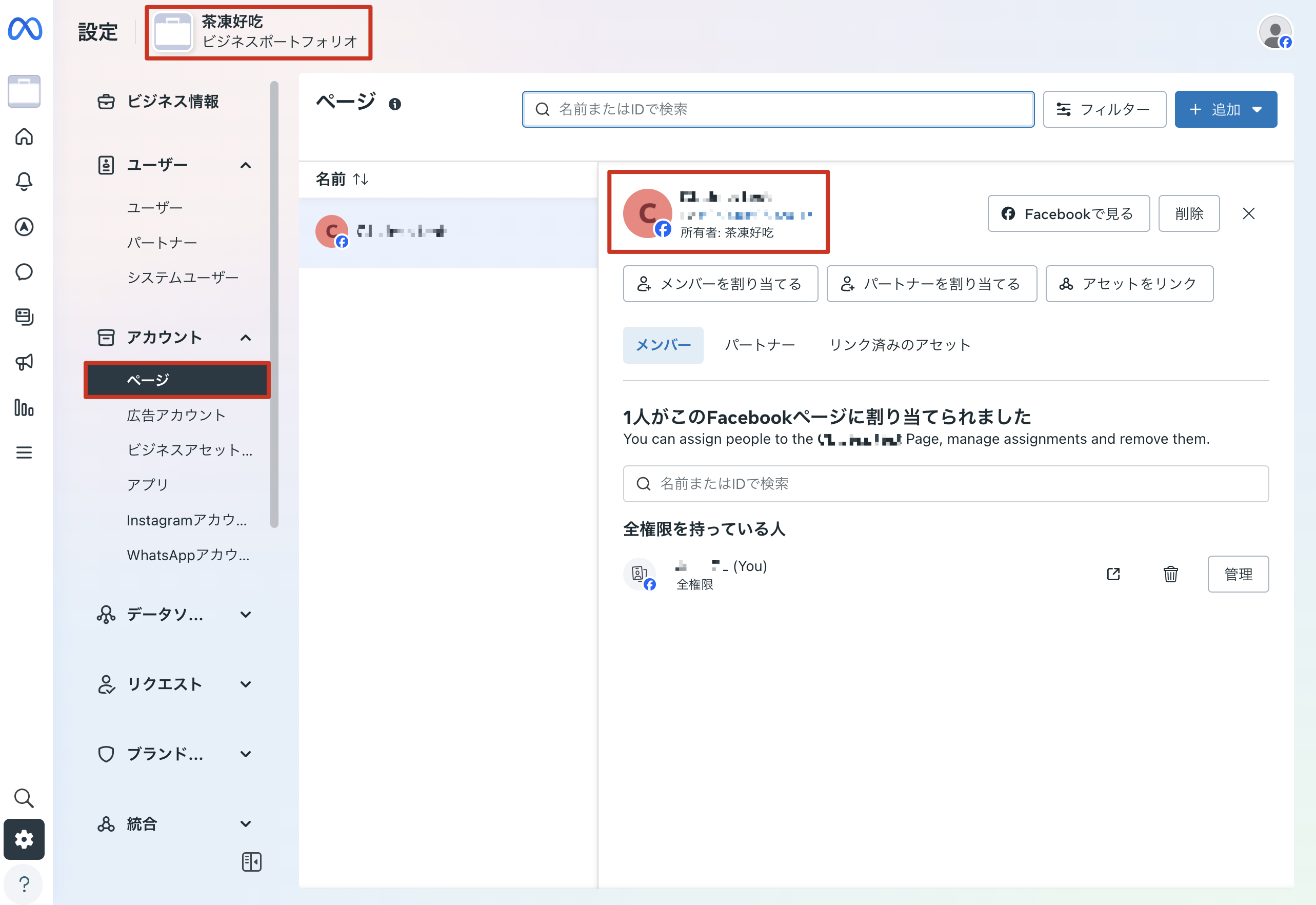Expand the リクエスト section

coord(246,684)
